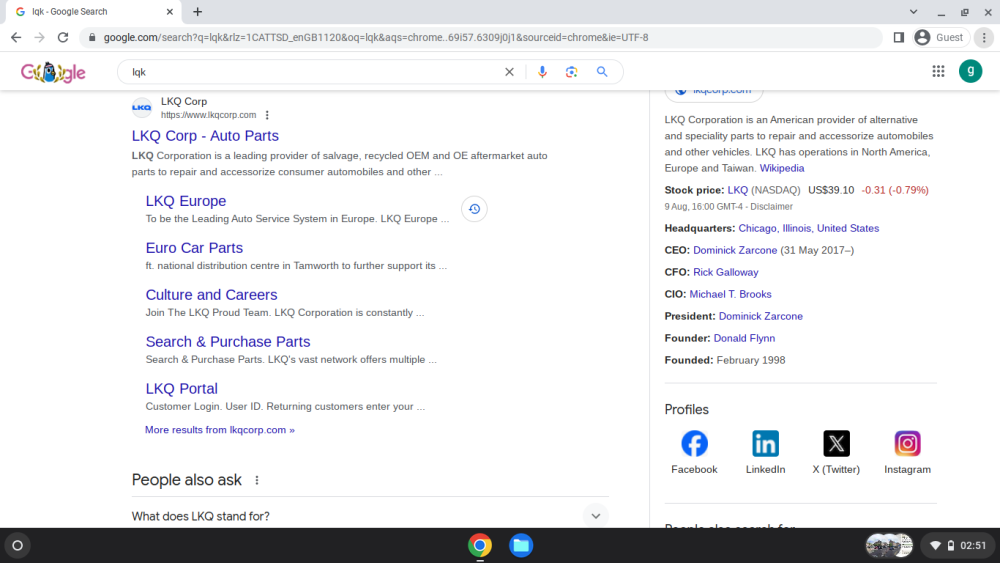Open LKQ Corp - Auto Parts result
The height and width of the screenshot is (563, 1000).
pos(205,136)
